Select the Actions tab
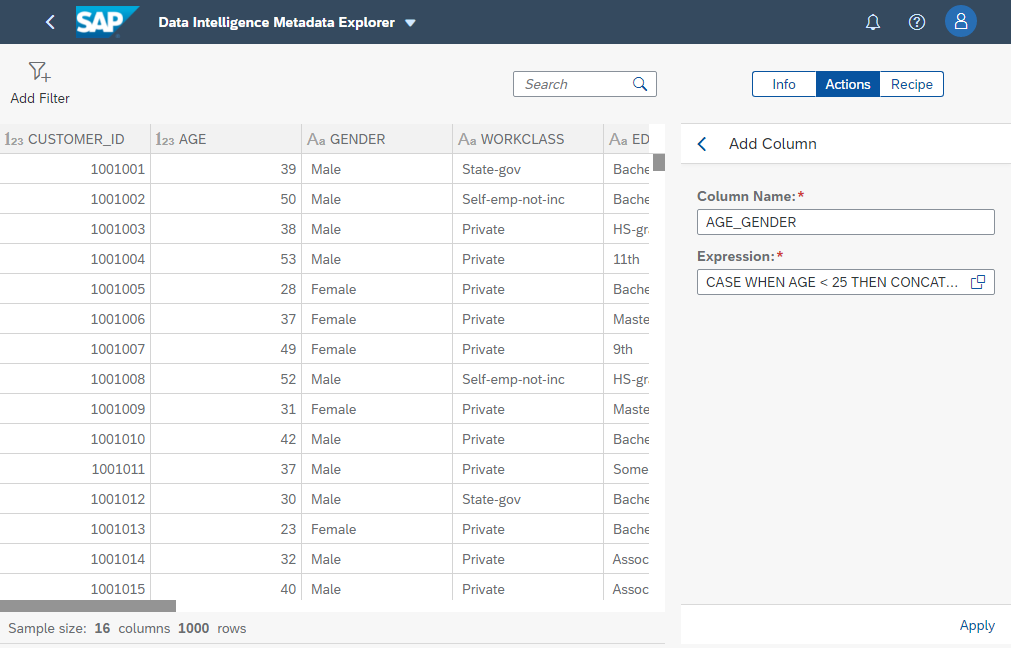The height and width of the screenshot is (648, 1011). coord(847,84)
